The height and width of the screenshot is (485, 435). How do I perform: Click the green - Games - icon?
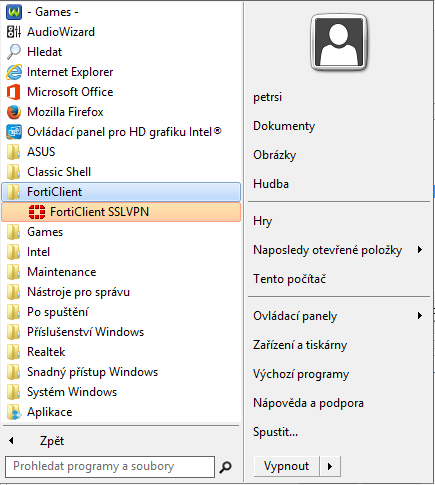click(14, 12)
